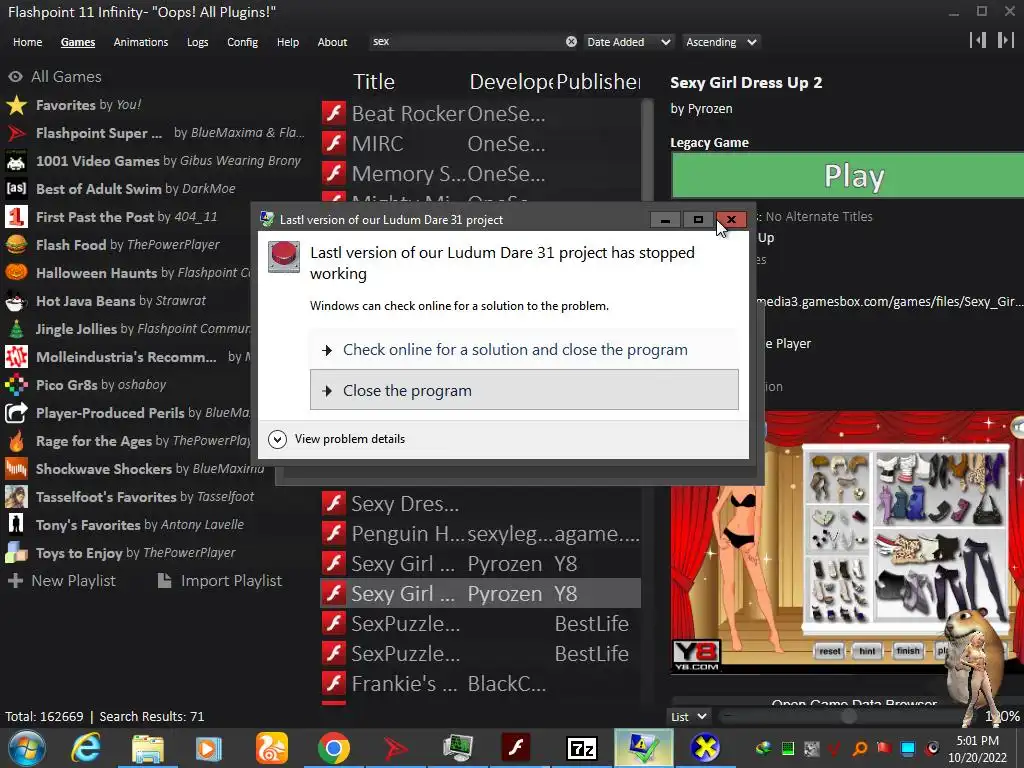1024x768 pixels.
Task: Open Flashpoint Super playlist arrow icon
Action: pyautogui.click(x=16, y=133)
